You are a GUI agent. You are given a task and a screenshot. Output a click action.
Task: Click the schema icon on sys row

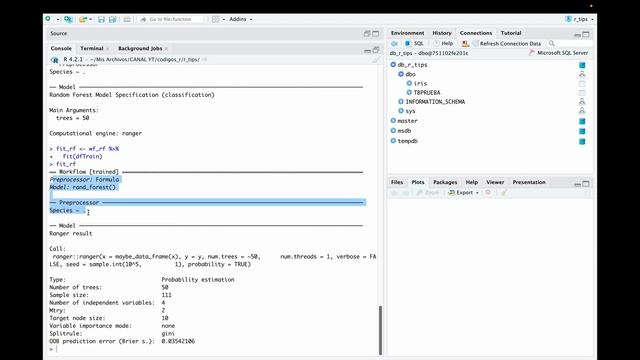[582, 111]
